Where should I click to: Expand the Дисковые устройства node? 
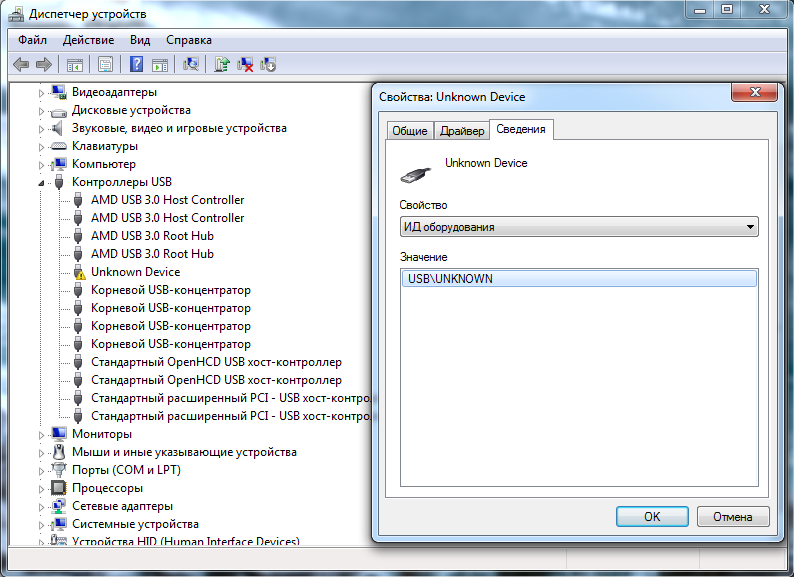pyautogui.click(x=42, y=111)
